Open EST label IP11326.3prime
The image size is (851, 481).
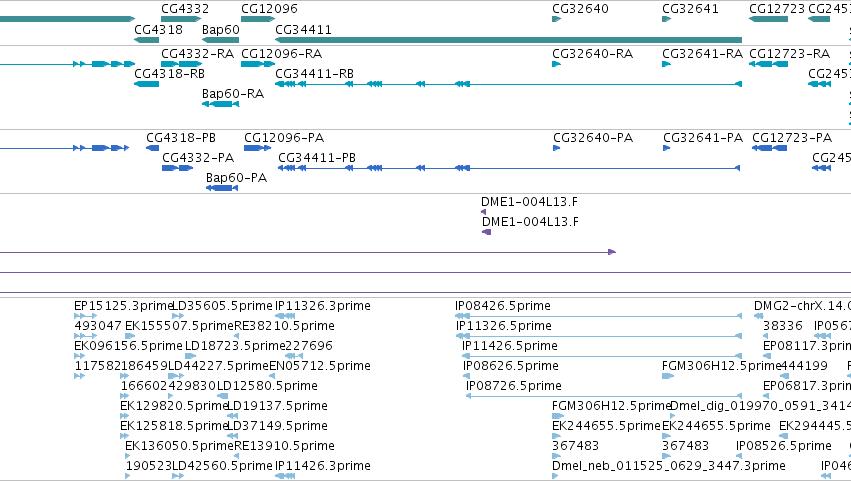[323, 306]
